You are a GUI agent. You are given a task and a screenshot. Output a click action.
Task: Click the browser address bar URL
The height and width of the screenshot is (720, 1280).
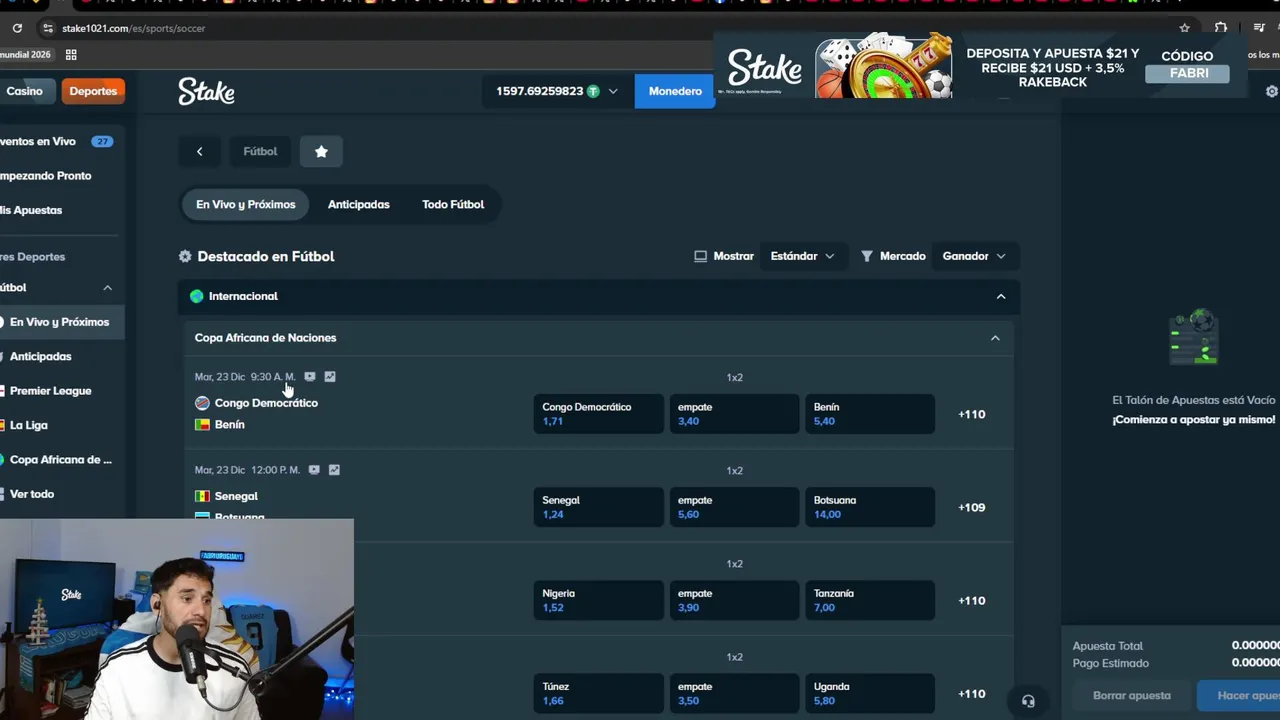click(134, 28)
